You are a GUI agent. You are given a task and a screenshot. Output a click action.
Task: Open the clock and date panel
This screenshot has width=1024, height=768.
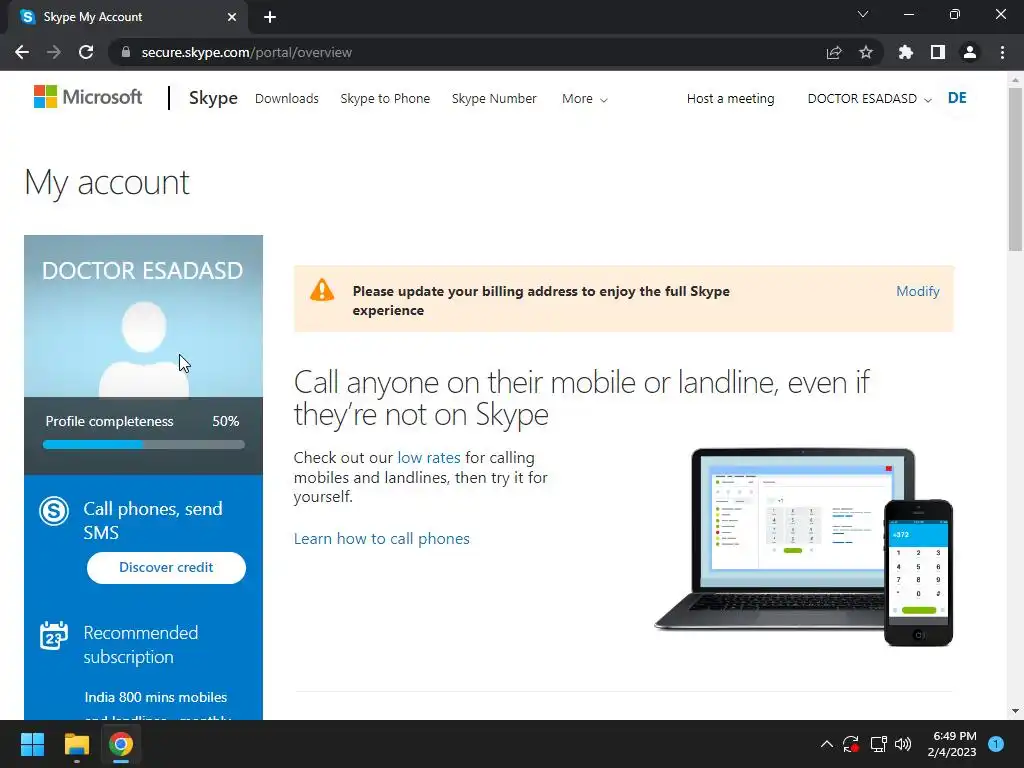(x=952, y=744)
